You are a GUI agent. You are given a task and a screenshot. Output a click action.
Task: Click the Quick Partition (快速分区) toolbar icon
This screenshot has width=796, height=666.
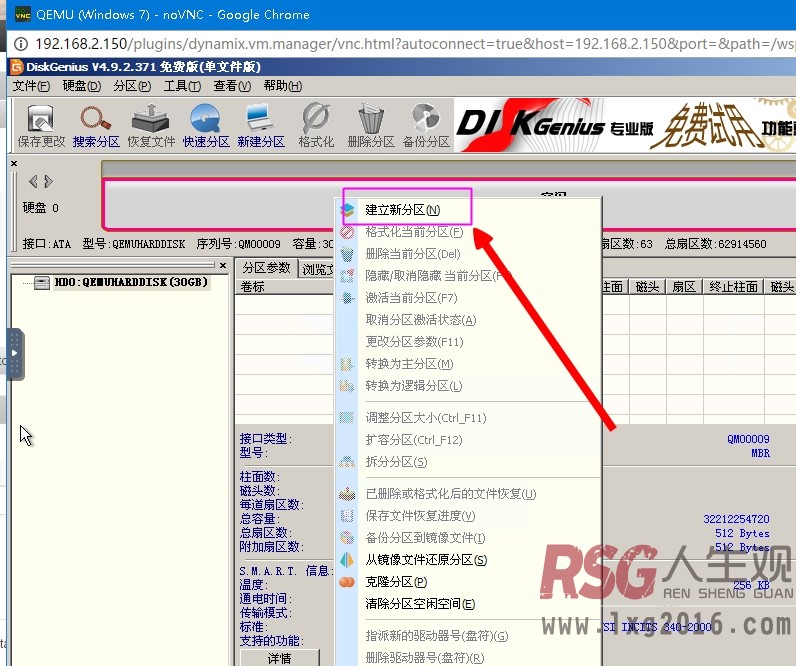[x=206, y=126]
